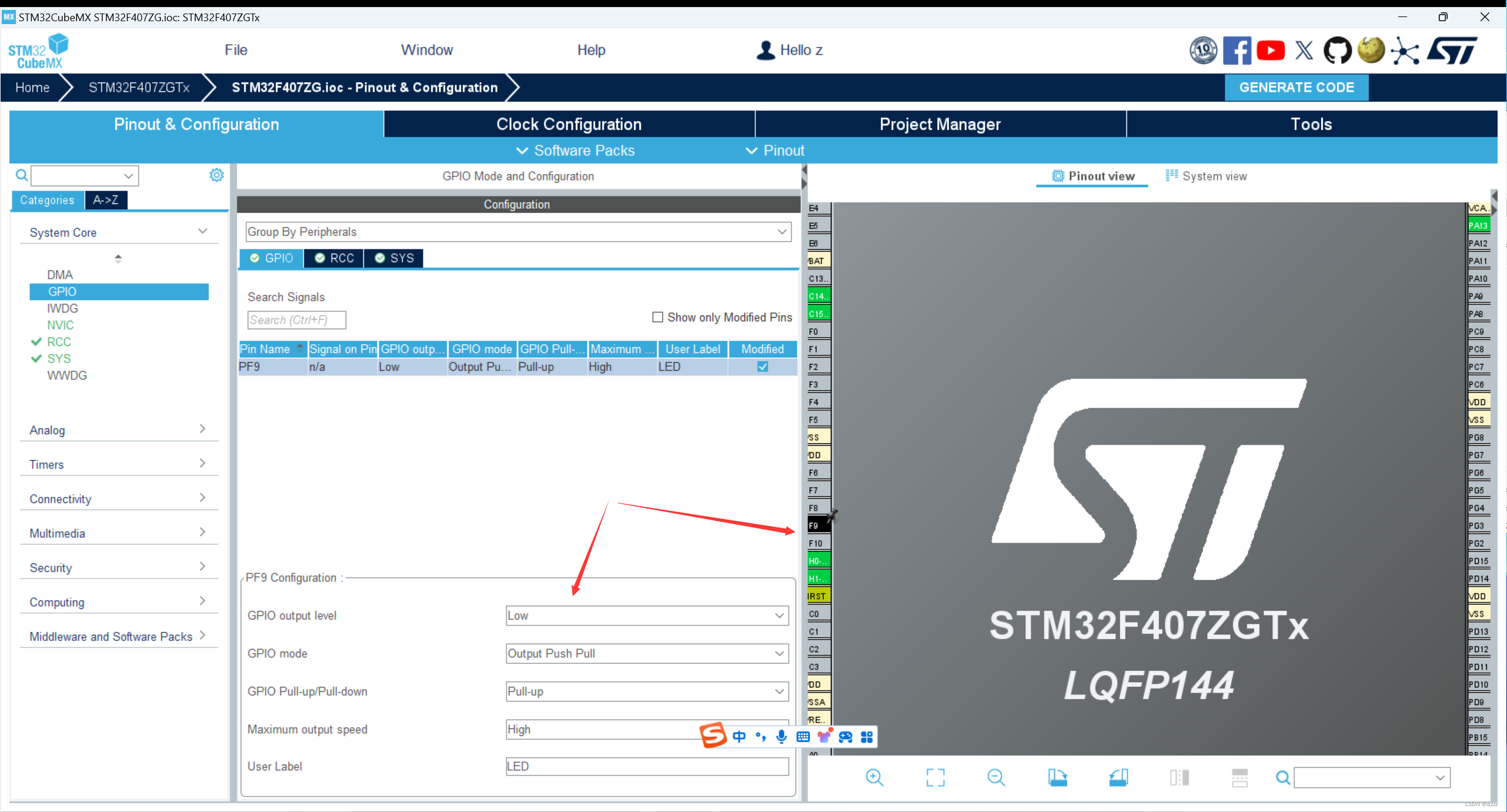Open the GPIO Pull-up/Pull-down dropdown
Viewport: 1507px width, 812px height.
(x=647, y=691)
